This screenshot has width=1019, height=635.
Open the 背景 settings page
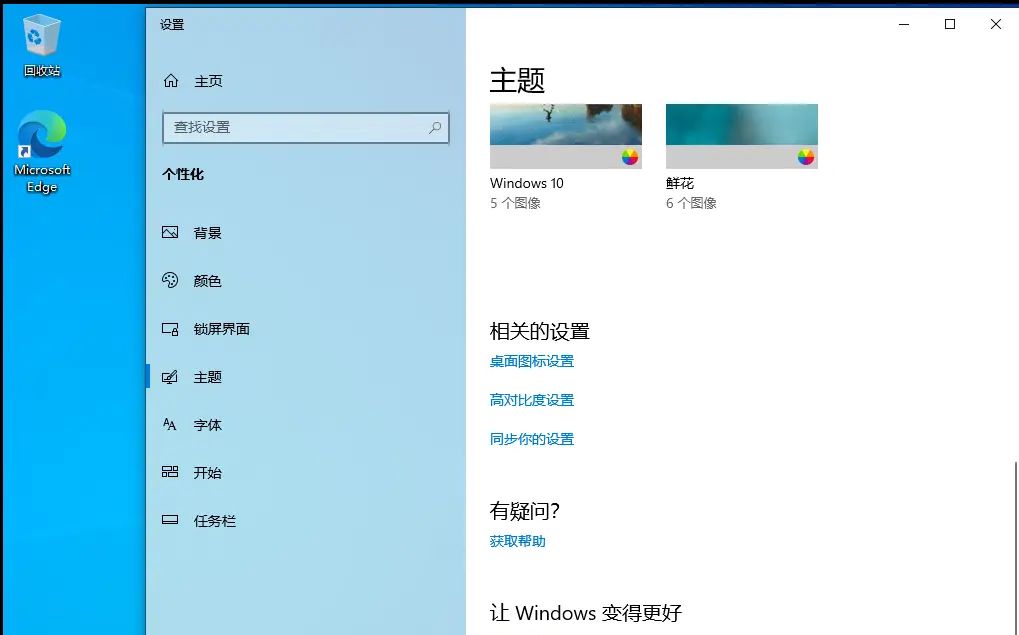pos(207,233)
